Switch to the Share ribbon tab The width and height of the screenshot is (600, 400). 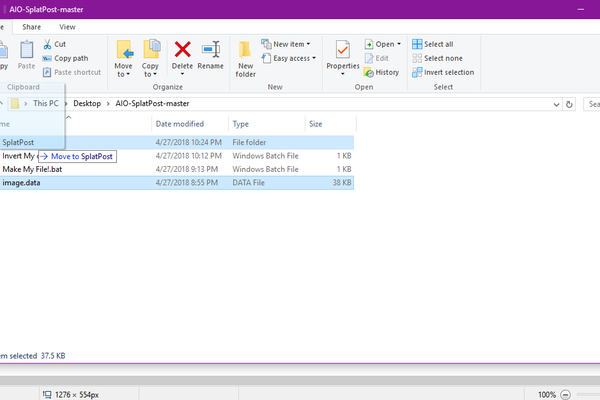[32, 26]
